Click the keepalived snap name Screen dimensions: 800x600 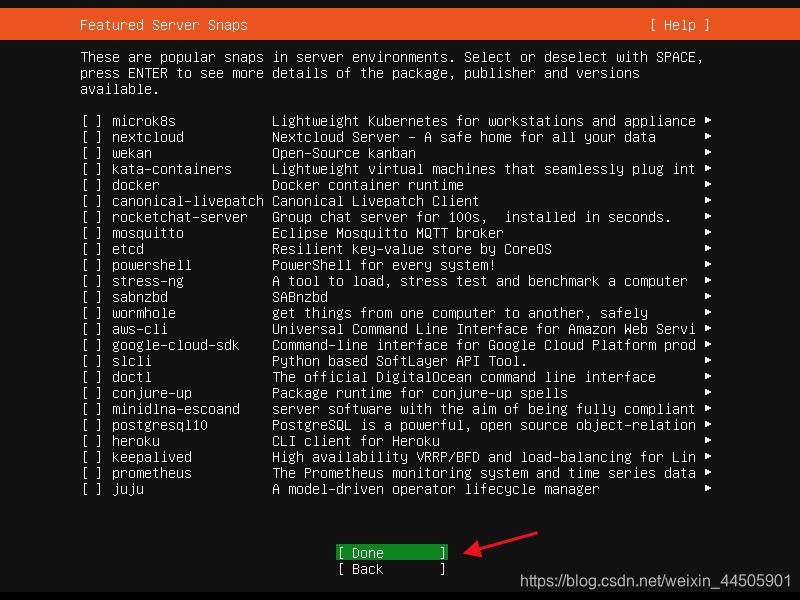(x=152, y=457)
